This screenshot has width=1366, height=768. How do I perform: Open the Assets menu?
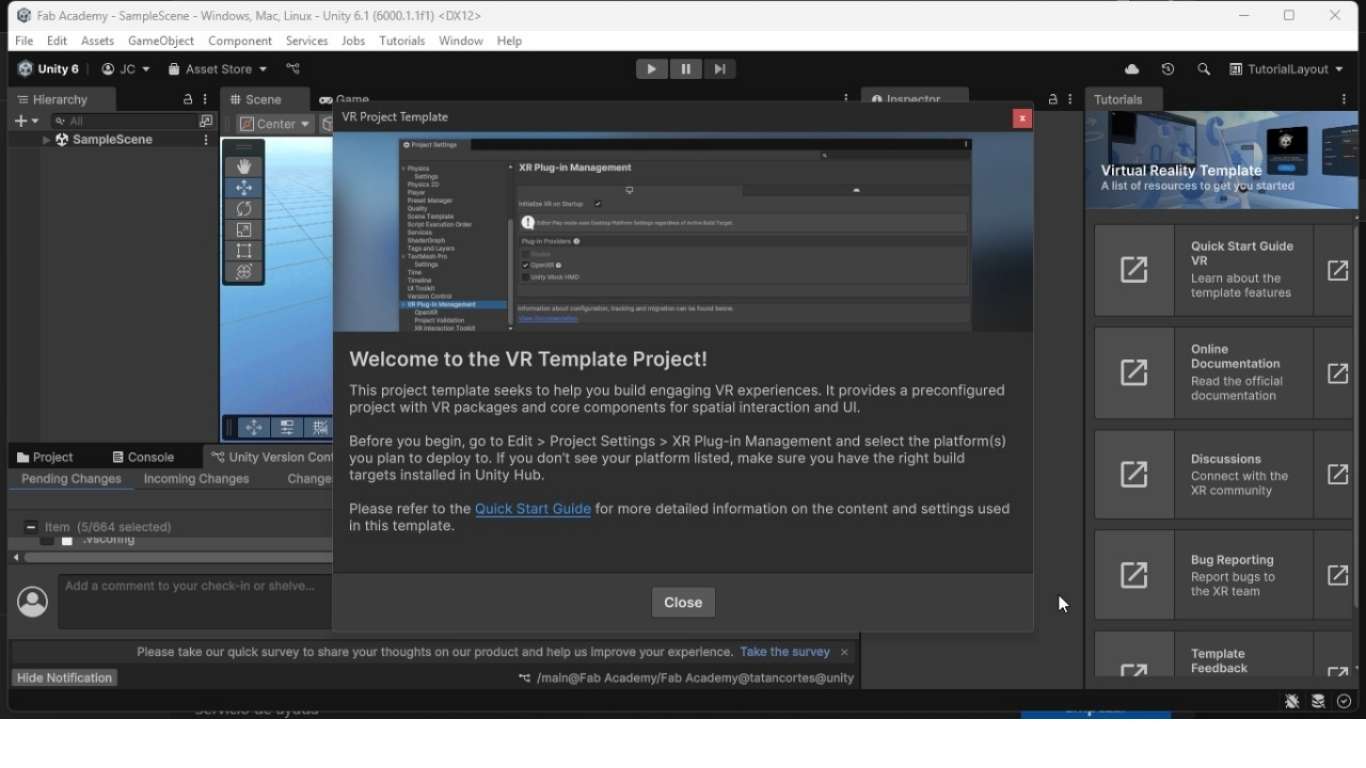(98, 41)
